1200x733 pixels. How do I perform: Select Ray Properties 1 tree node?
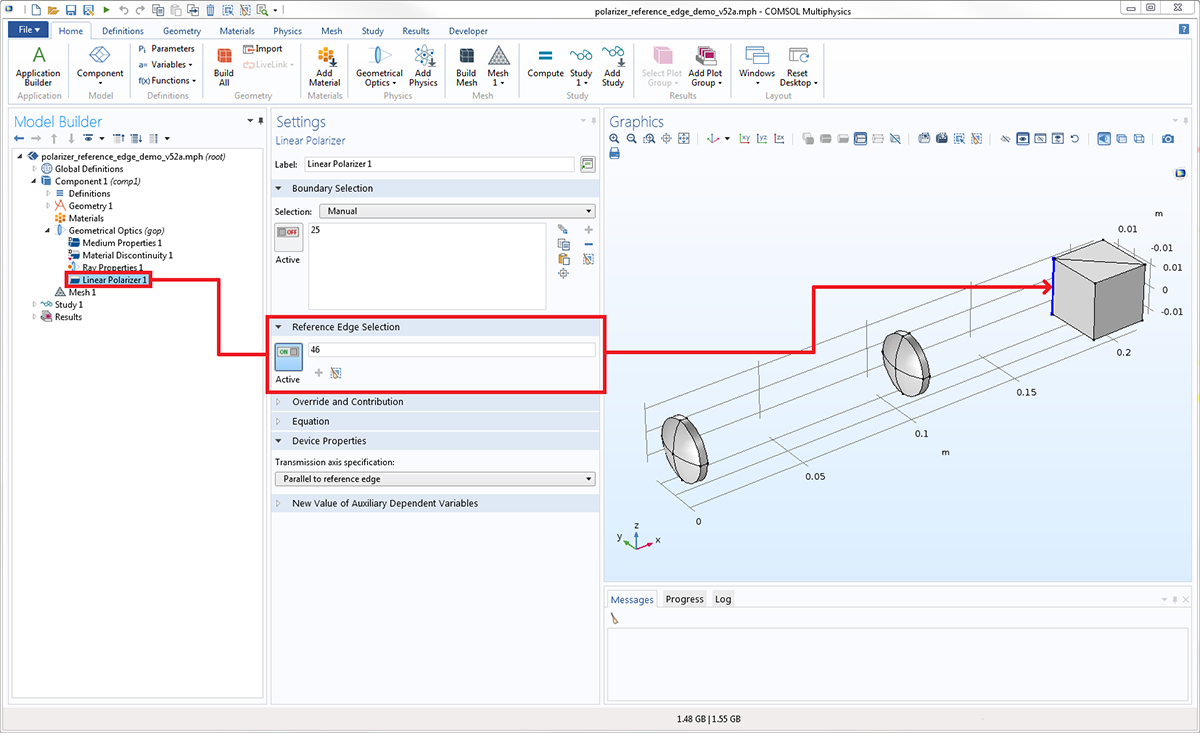pyautogui.click(x=112, y=268)
